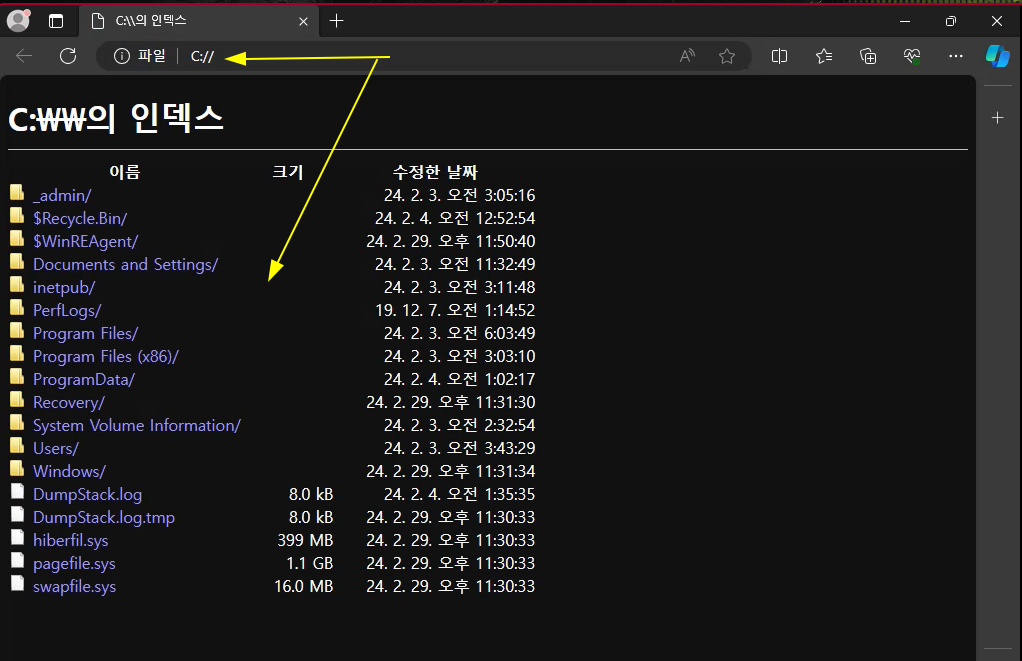Click the date 24. 2. 3. 오전 3:05:16
This screenshot has height=661, width=1022.
[x=460, y=196]
